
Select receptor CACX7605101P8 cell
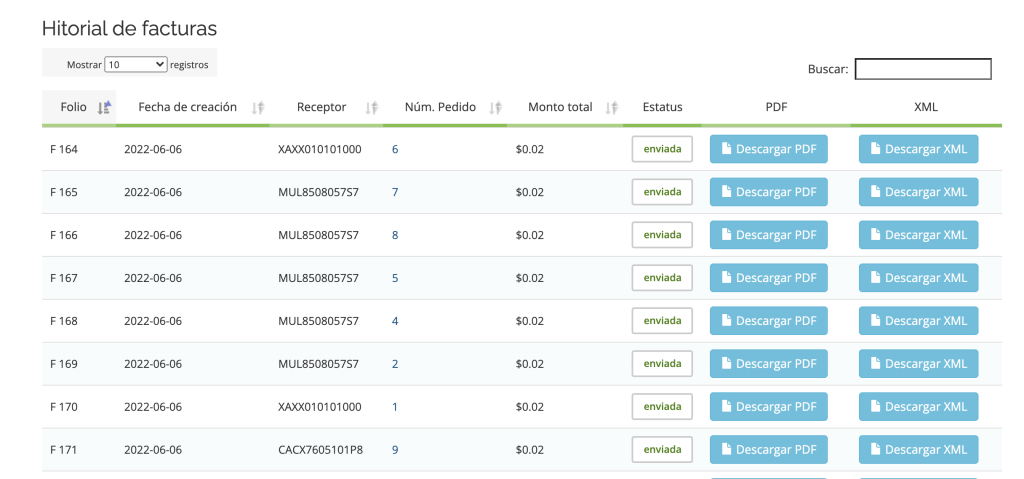click(321, 450)
